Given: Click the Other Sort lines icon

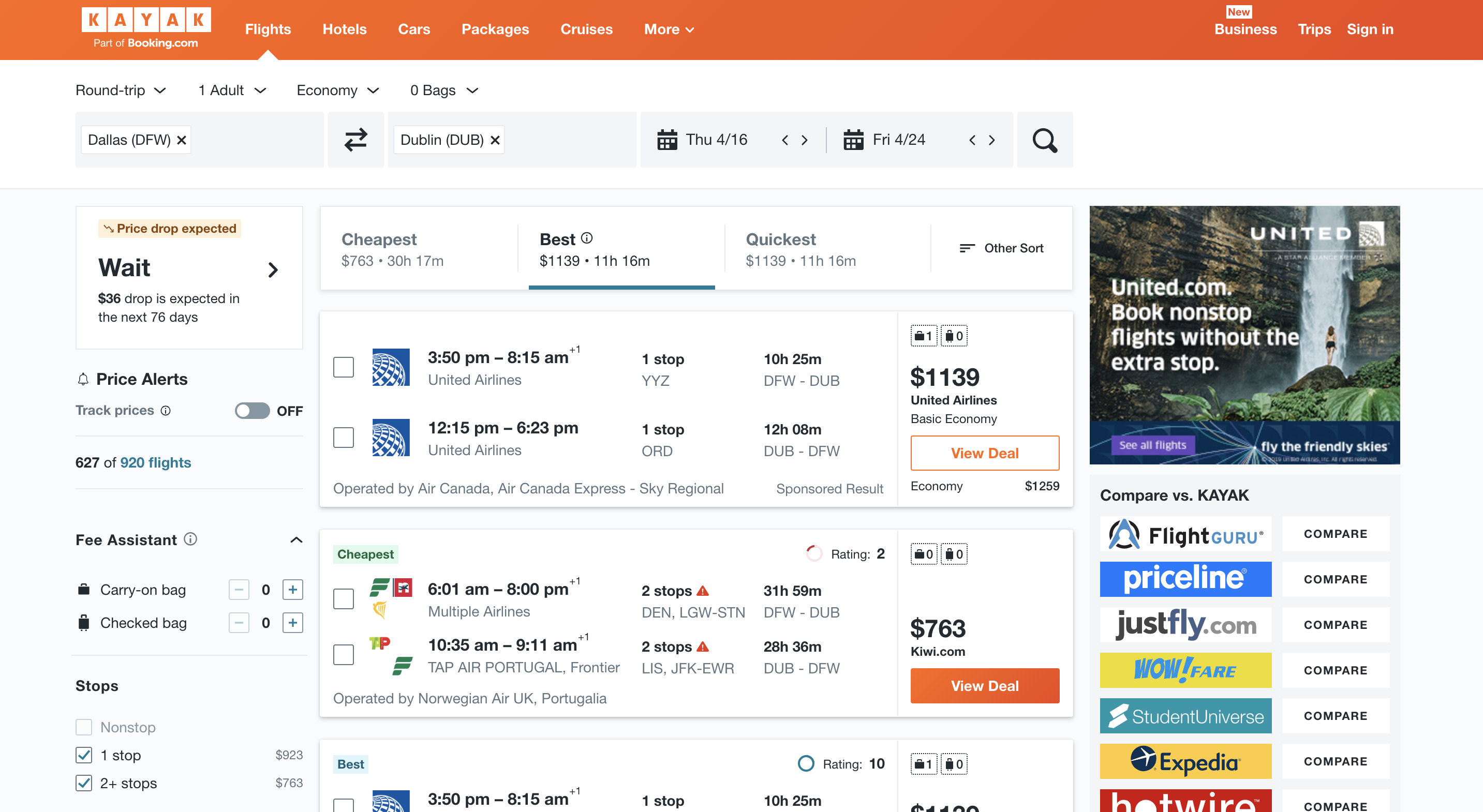Looking at the screenshot, I should pos(967,248).
